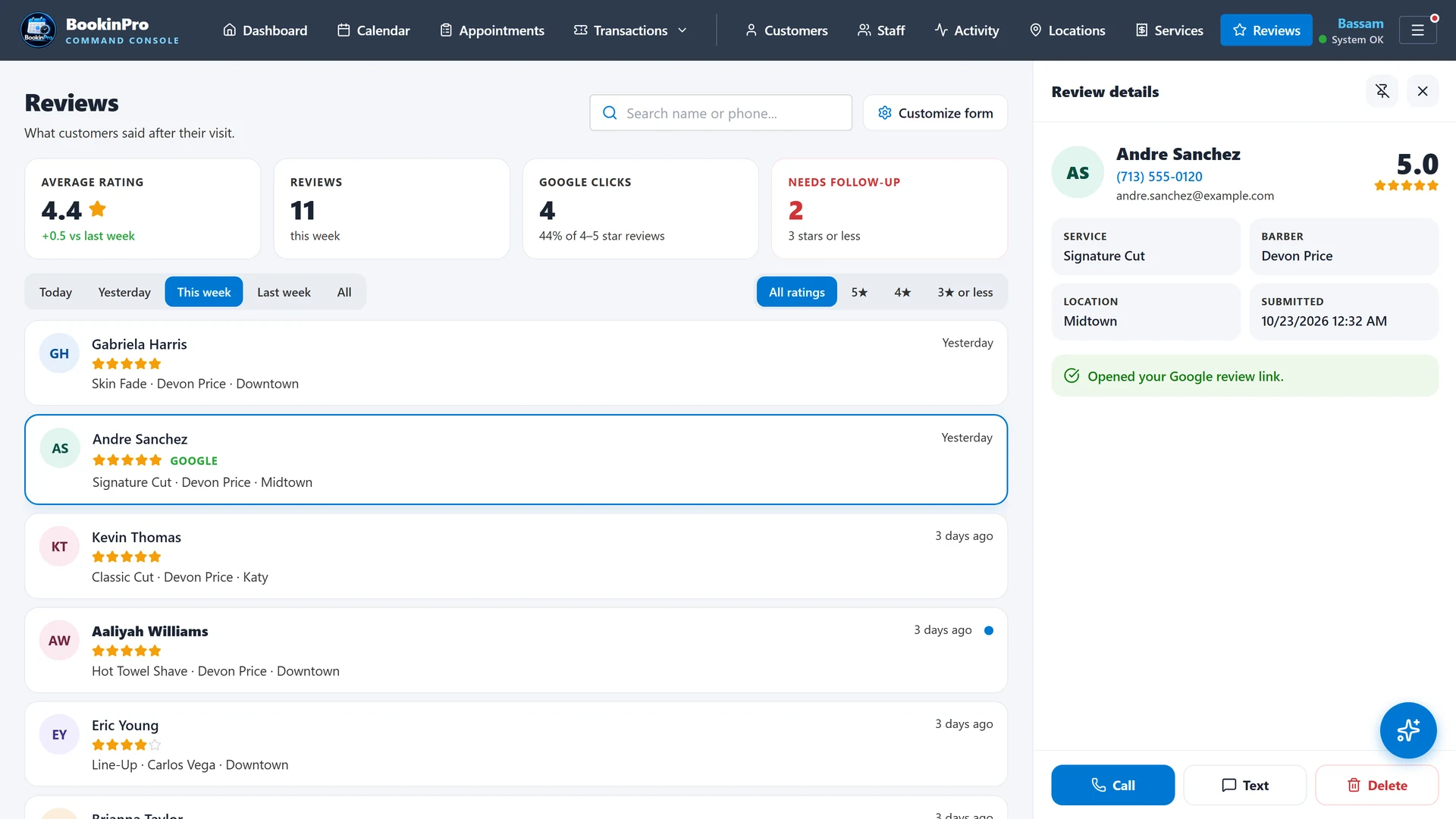Image resolution: width=1456 pixels, height=819 pixels.
Task: Show 3★ or less reviews
Action: [965, 292]
